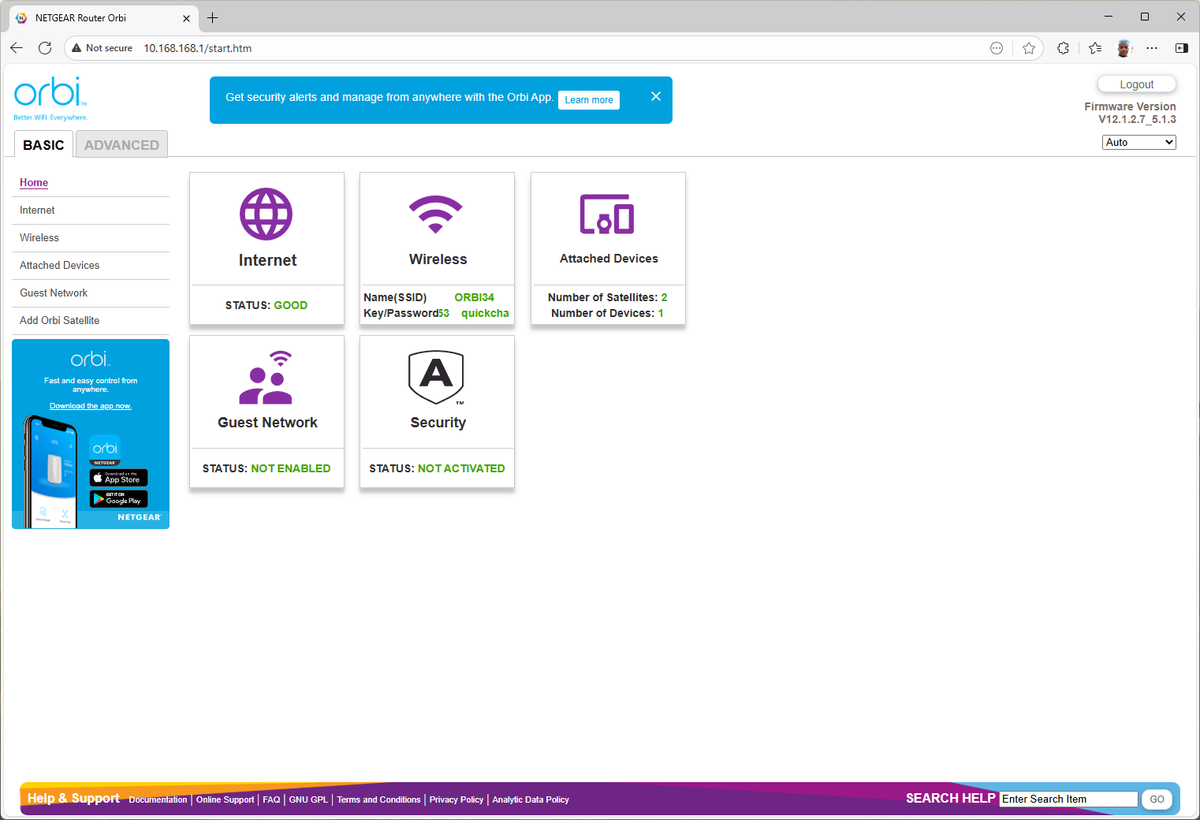The image size is (1200, 820).
Task: Add this page to favorites star
Action: click(1029, 48)
